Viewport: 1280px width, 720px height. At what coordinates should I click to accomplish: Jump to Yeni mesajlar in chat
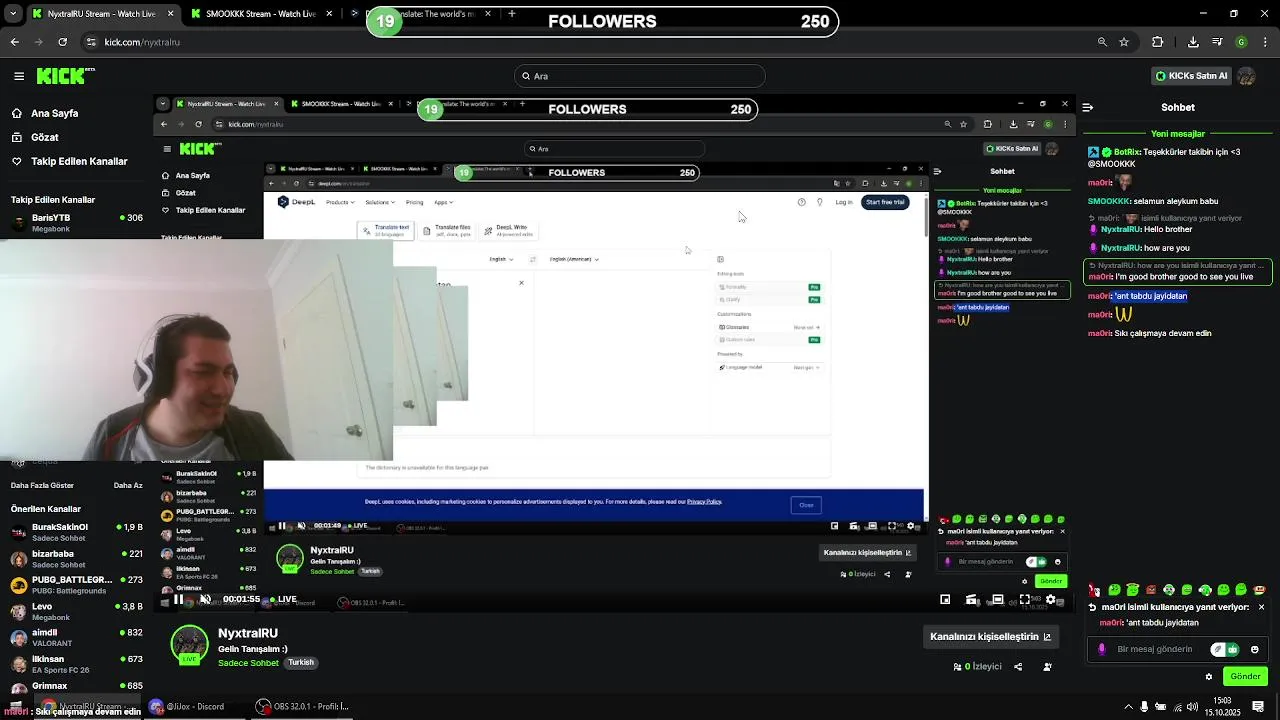[1177, 134]
